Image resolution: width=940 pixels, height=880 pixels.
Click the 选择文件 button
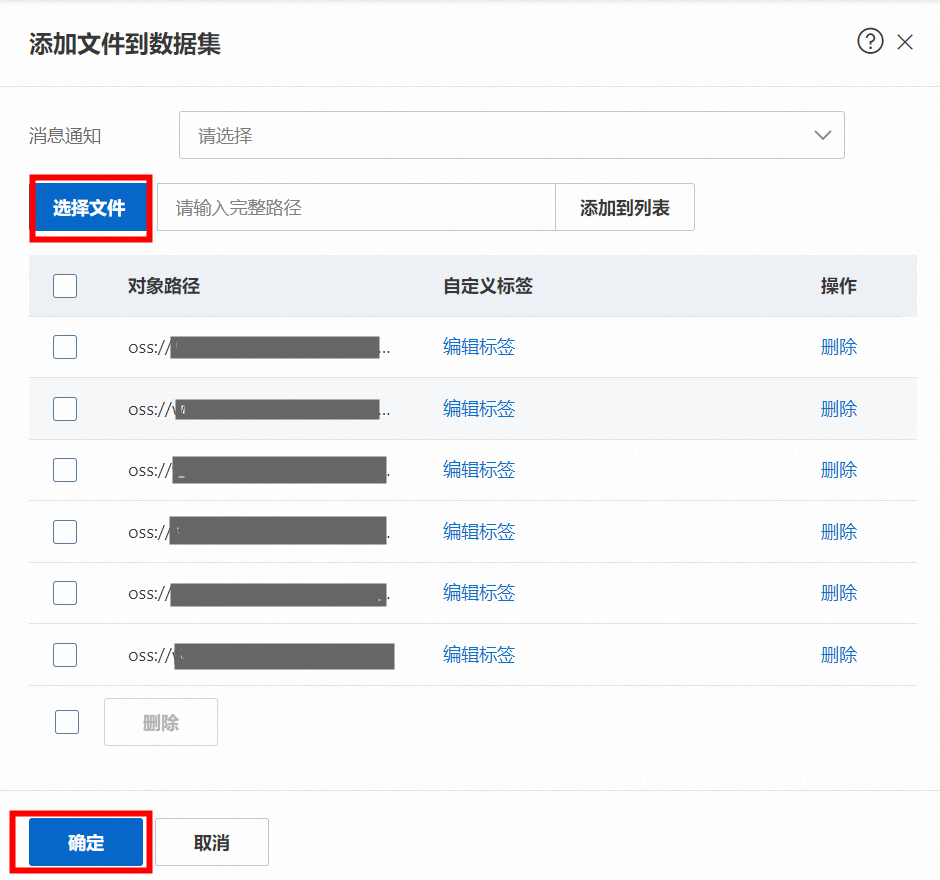click(x=90, y=207)
